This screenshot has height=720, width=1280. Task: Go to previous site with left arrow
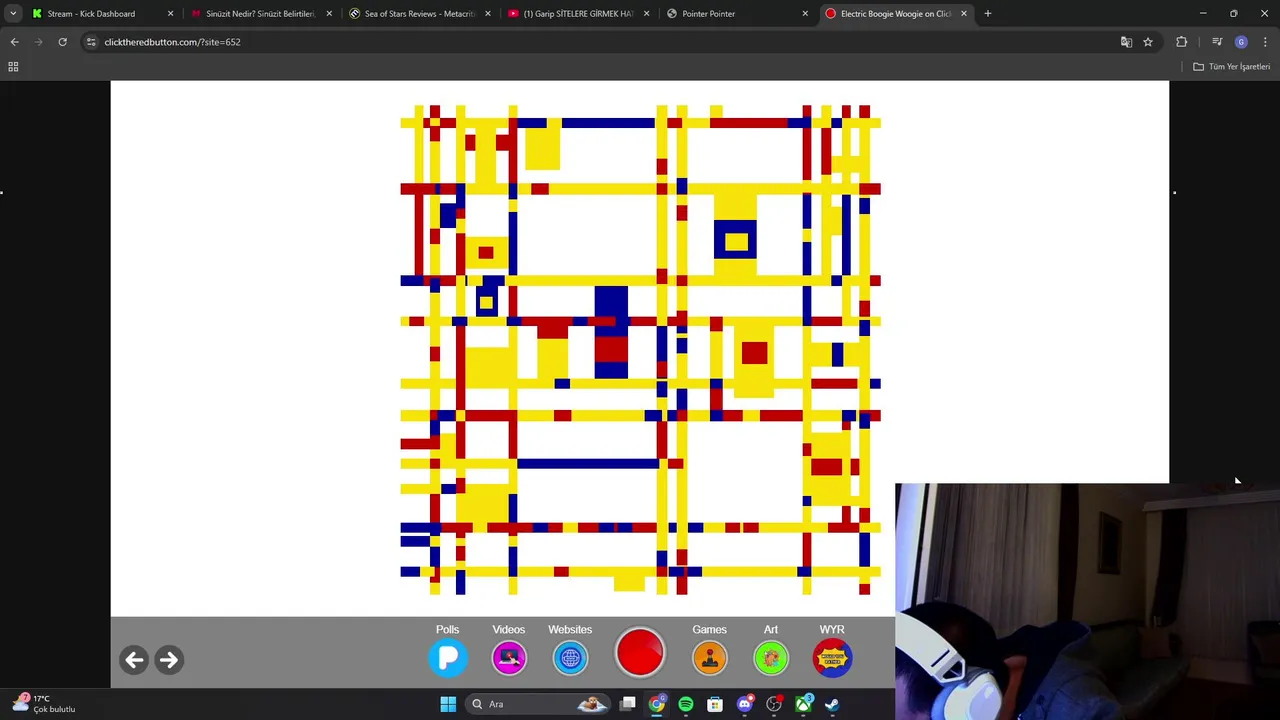click(134, 659)
